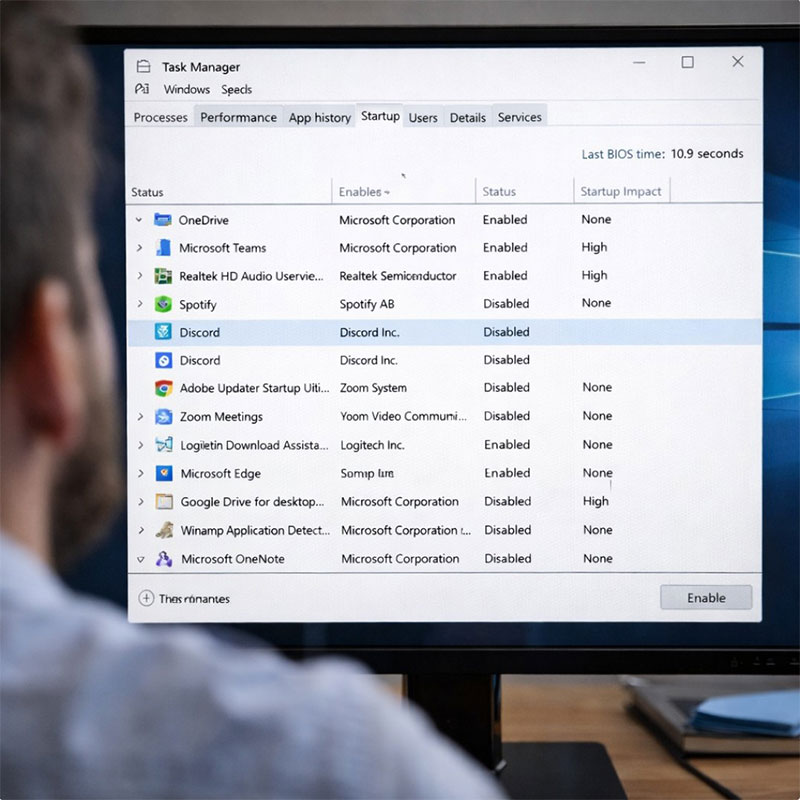Click Disabled status in Spotify row
Viewport: 800px width, 800px height.
pyautogui.click(x=506, y=304)
